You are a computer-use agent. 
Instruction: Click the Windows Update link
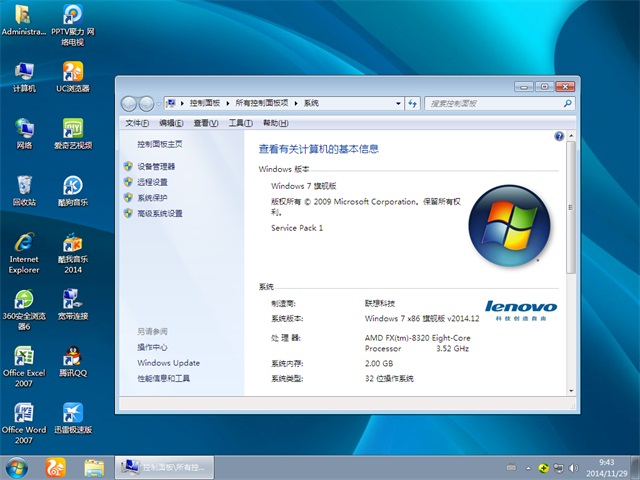tap(168, 363)
